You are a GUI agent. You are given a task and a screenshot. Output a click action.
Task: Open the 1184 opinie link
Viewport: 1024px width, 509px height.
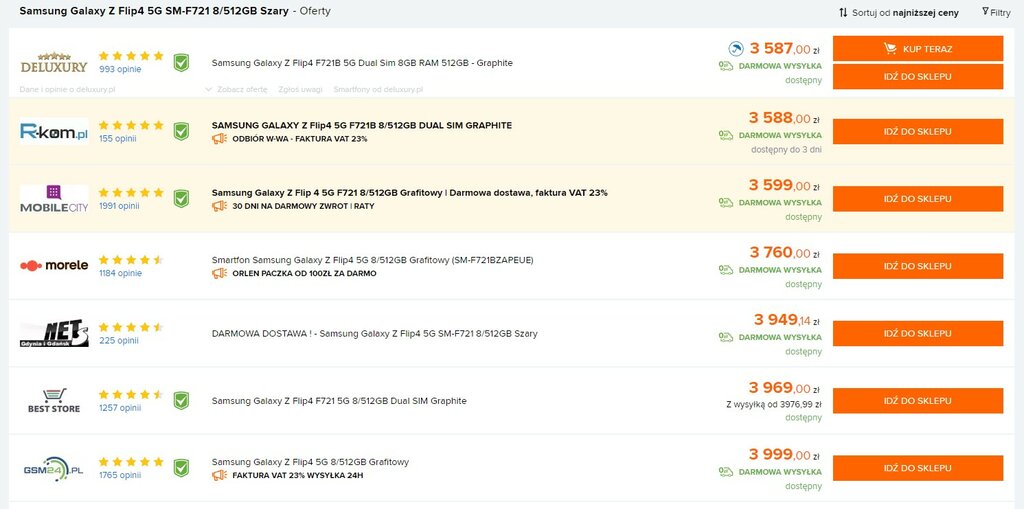tap(120, 273)
